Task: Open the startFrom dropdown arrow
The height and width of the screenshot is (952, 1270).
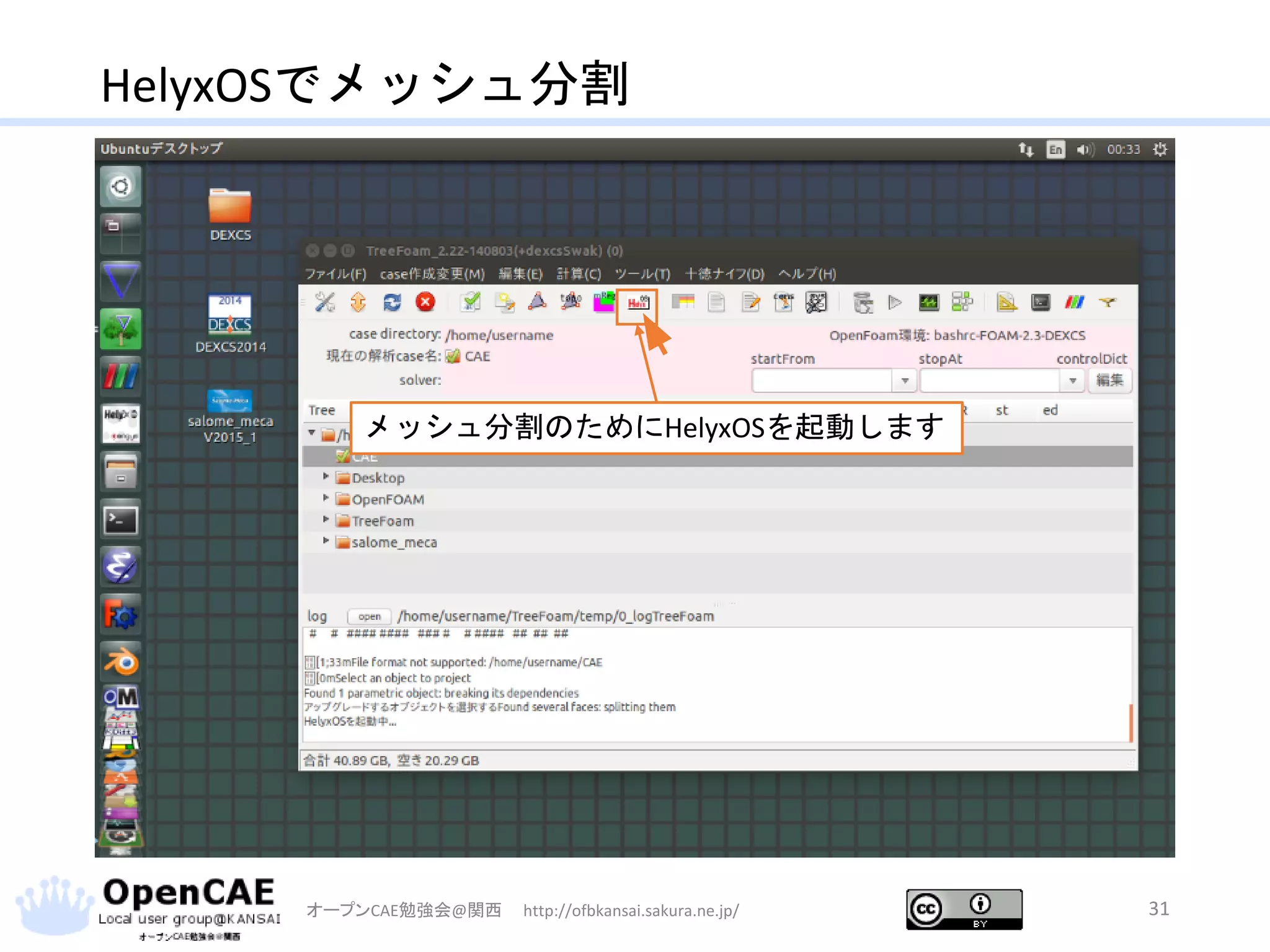Action: (x=905, y=381)
